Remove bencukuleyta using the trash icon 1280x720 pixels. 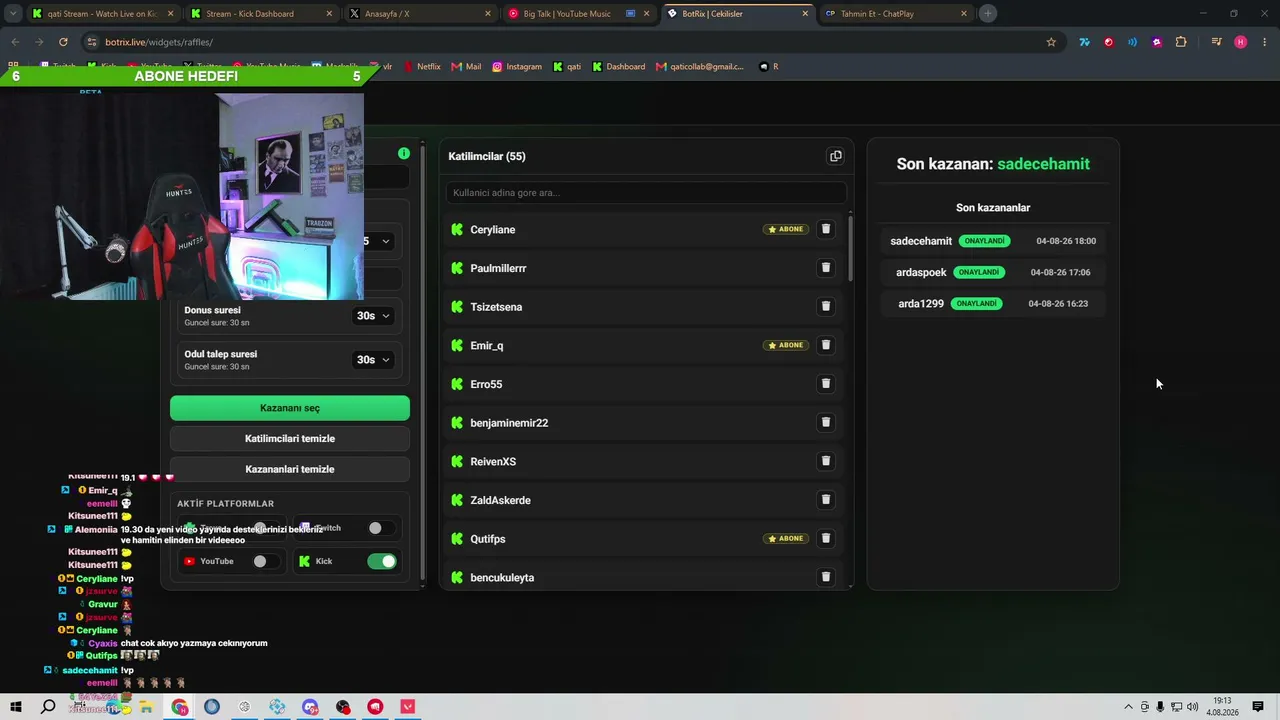coord(826,577)
